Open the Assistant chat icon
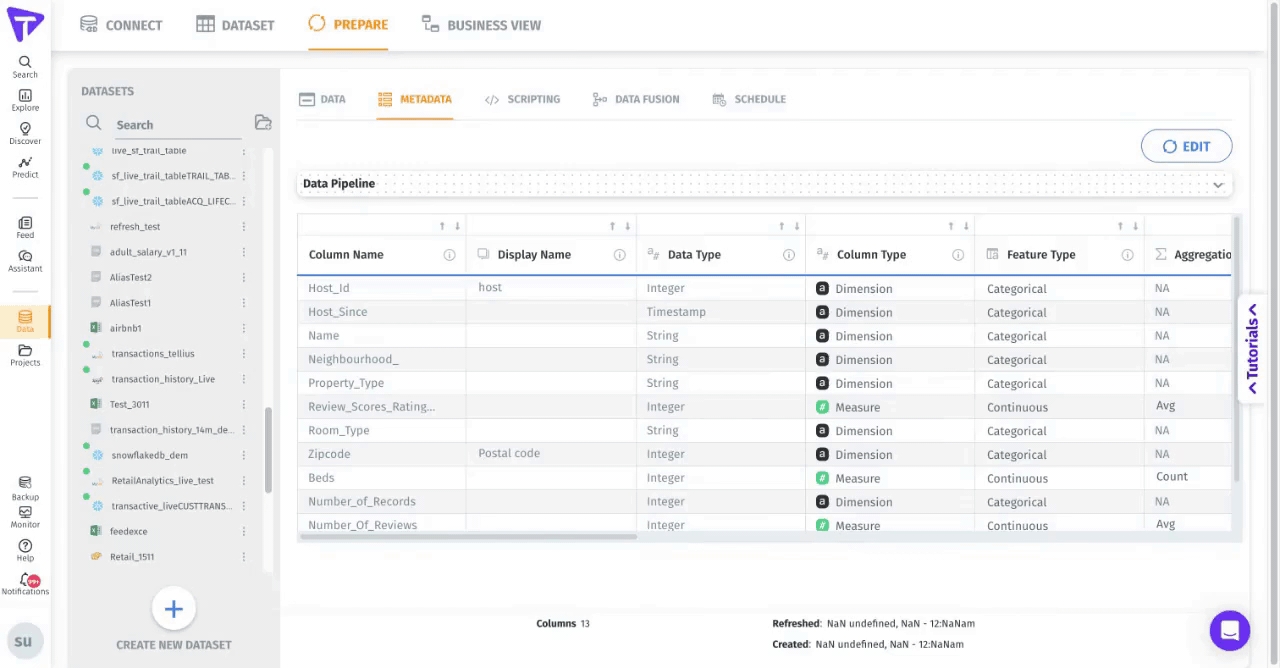 (x=25, y=260)
